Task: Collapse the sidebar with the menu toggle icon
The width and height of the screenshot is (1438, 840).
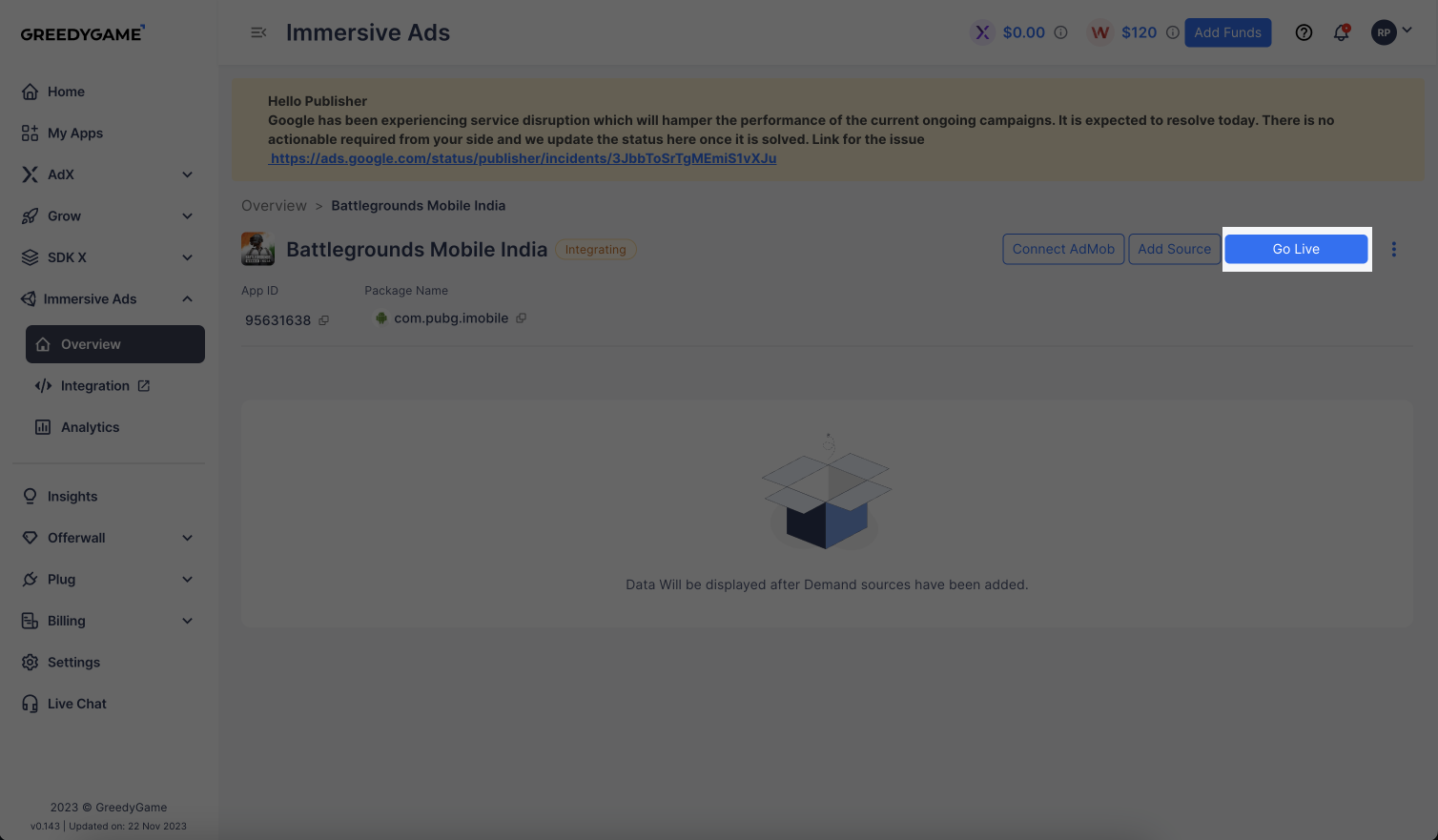Action: pos(258,32)
